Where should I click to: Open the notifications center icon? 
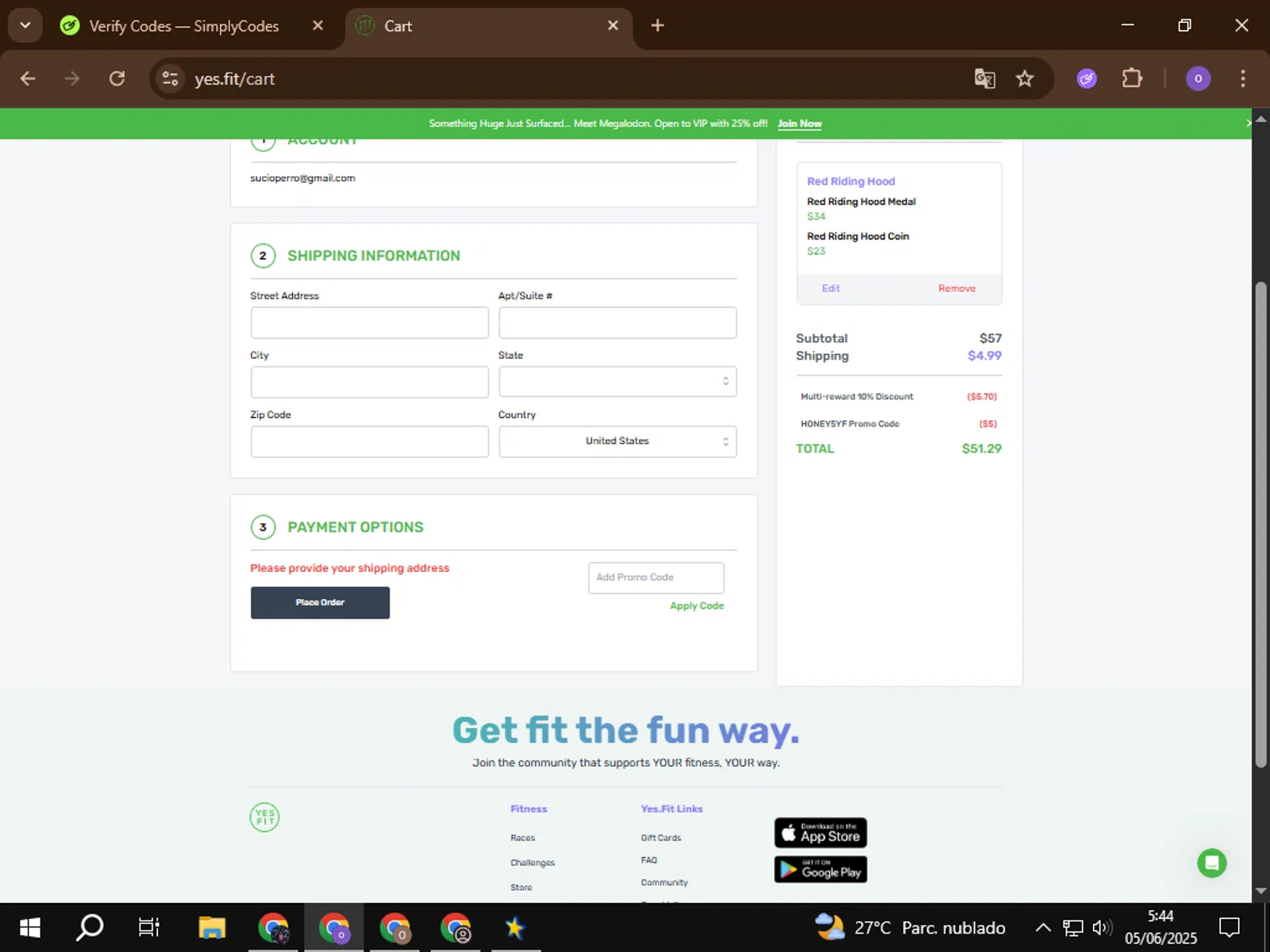(x=1229, y=927)
